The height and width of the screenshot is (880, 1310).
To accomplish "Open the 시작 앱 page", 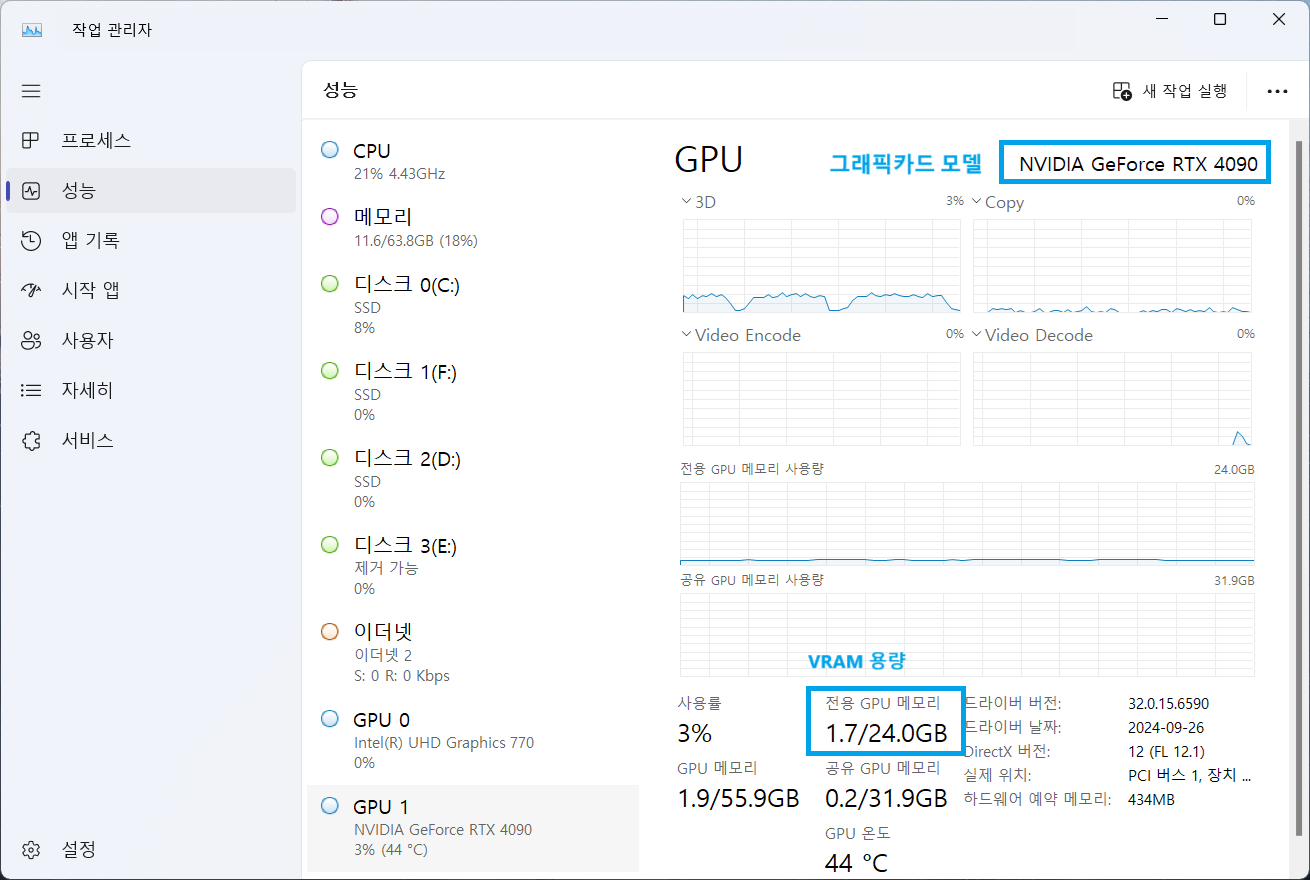I will pyautogui.click(x=151, y=290).
